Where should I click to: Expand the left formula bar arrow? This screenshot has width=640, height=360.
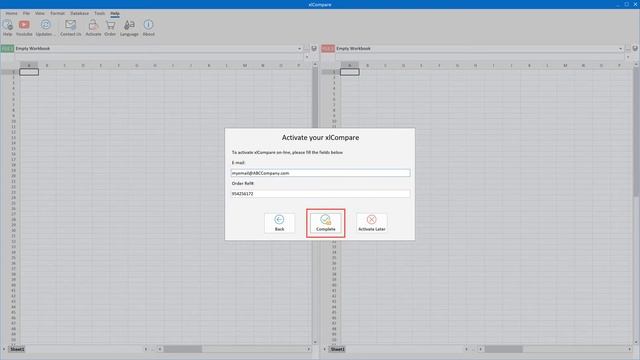tap(307, 57)
